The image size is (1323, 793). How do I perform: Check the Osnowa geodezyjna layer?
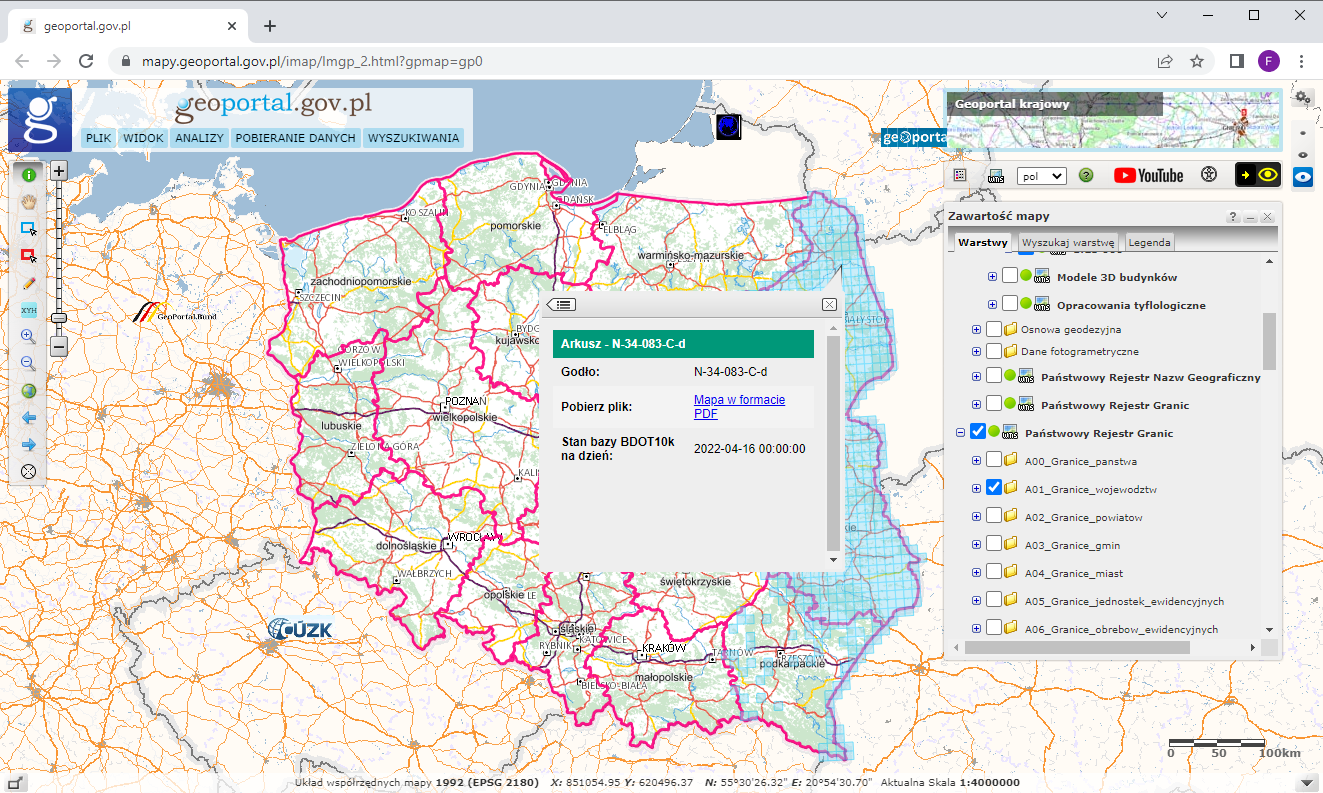click(994, 329)
